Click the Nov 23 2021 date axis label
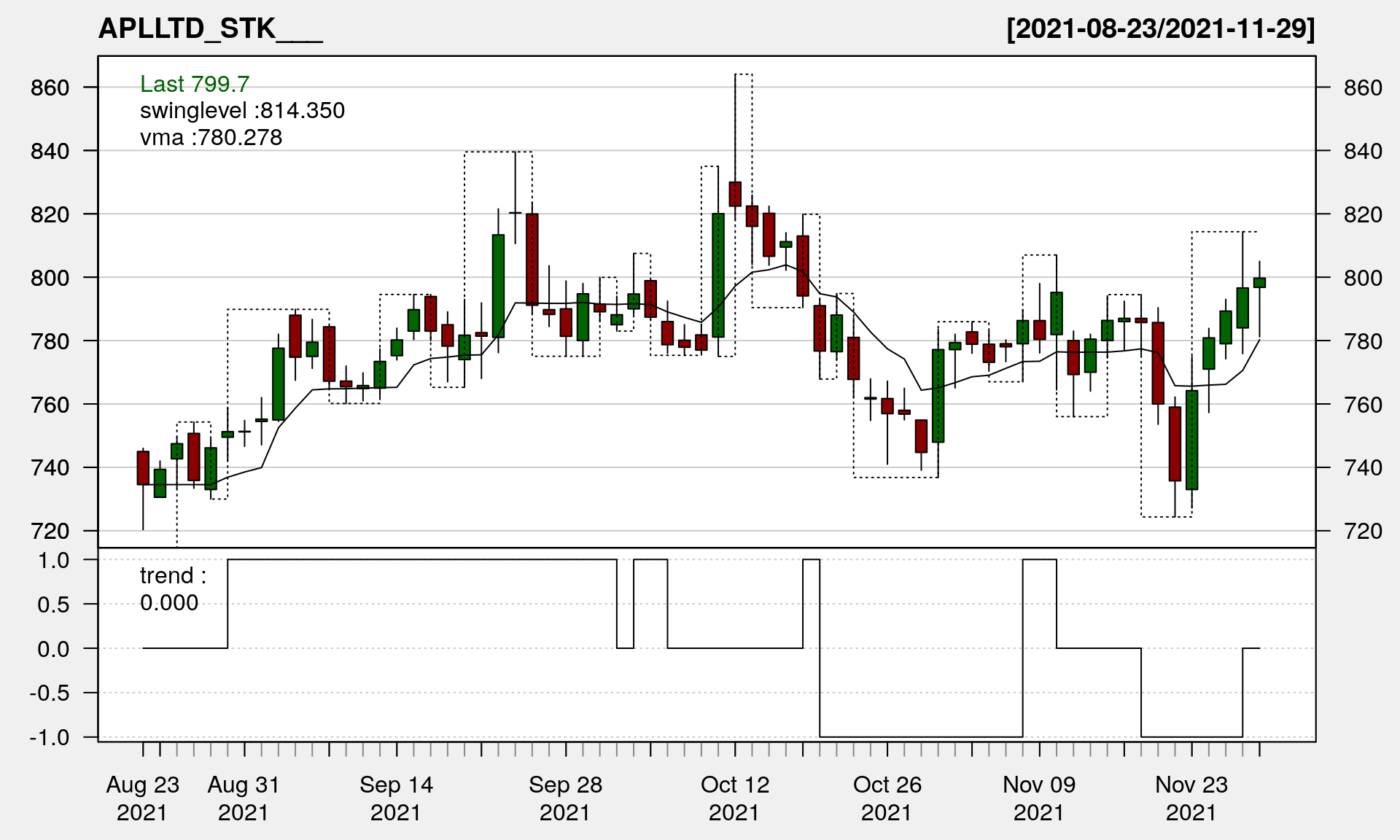Viewport: 1400px width, 840px height. click(1191, 798)
